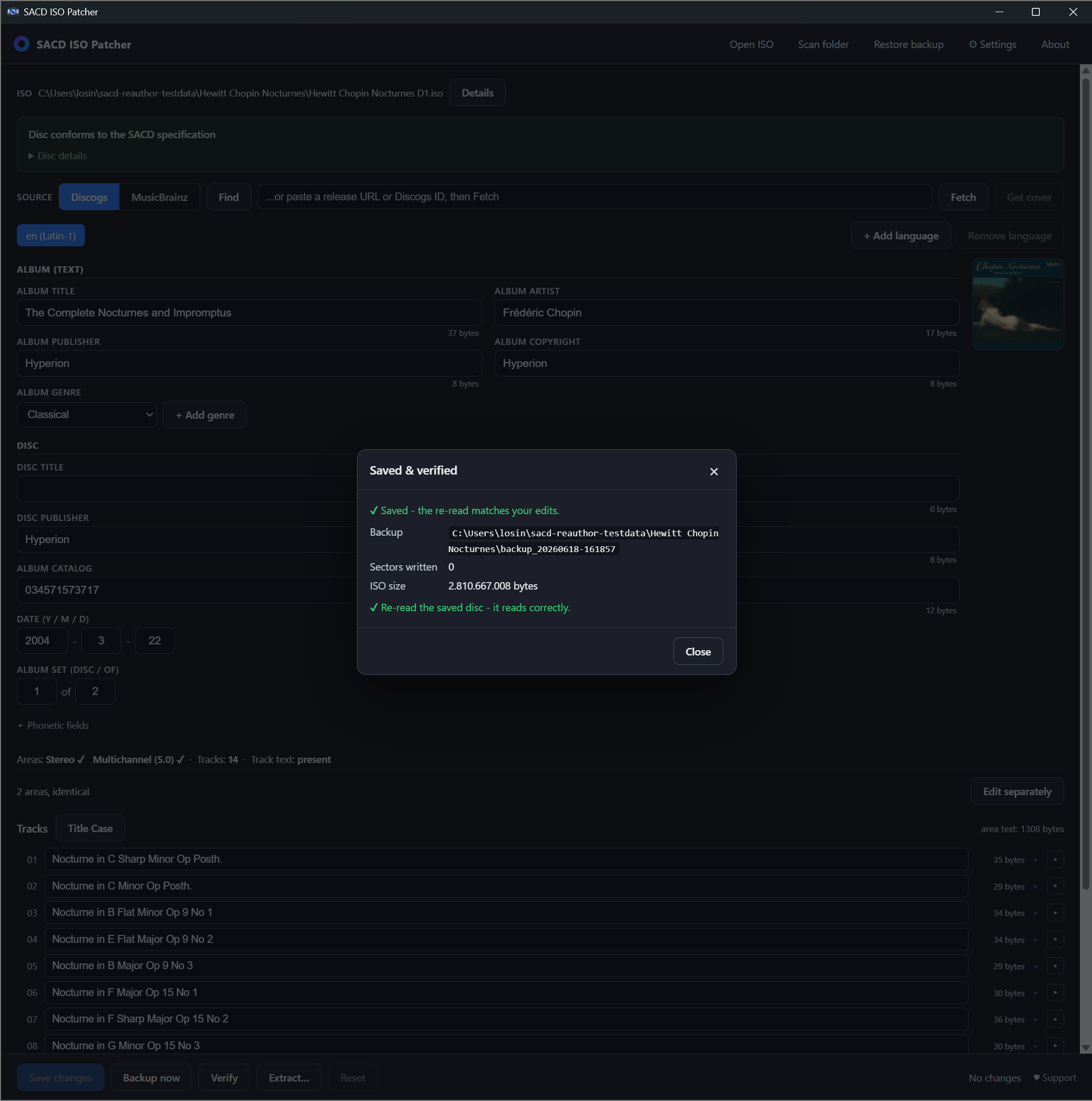This screenshot has height=1101, width=1092.
Task: Click the backup path text in dialog
Action: coord(583,541)
